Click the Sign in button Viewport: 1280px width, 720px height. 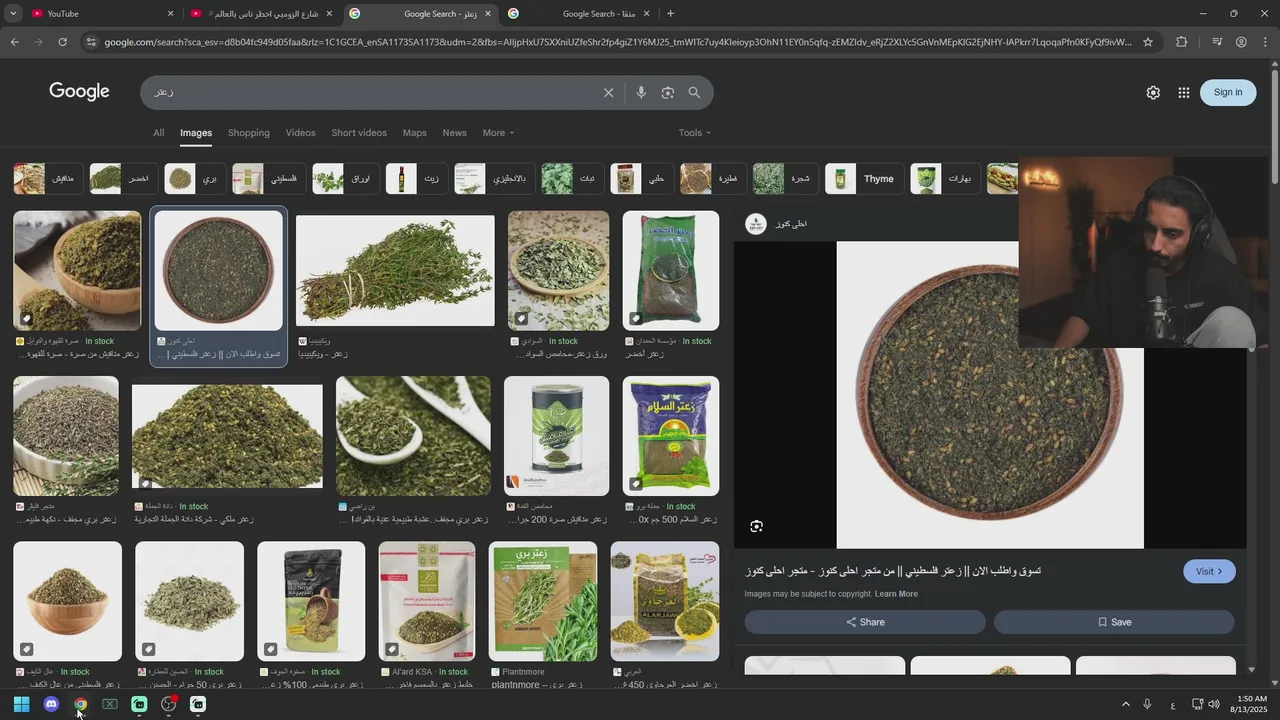pos(1227,92)
